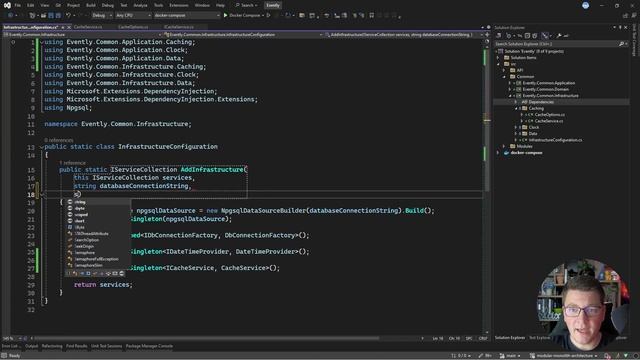Select 'string' in IntelliSense list
The width and height of the screenshot is (640, 360).
[98, 202]
